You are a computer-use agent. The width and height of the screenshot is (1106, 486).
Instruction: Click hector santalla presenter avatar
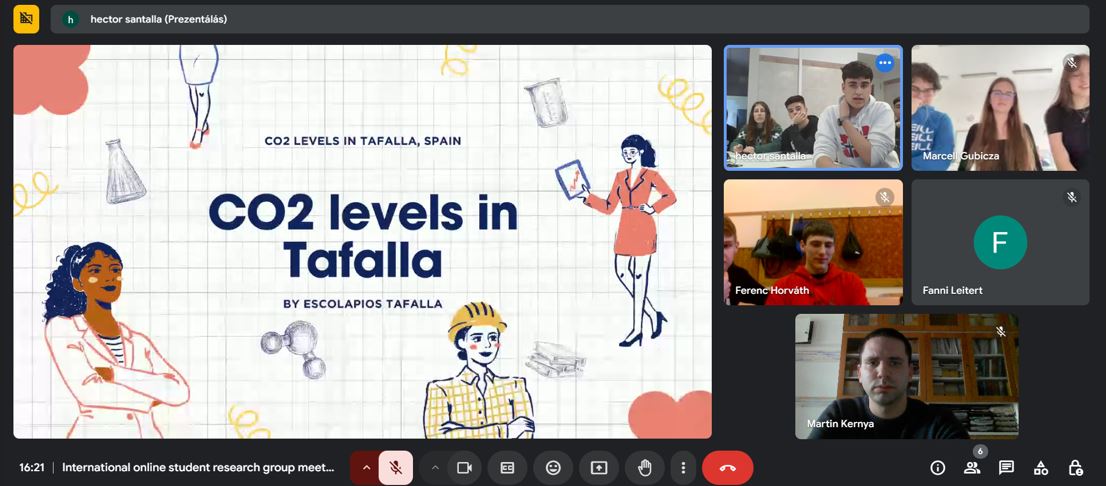[x=70, y=20]
